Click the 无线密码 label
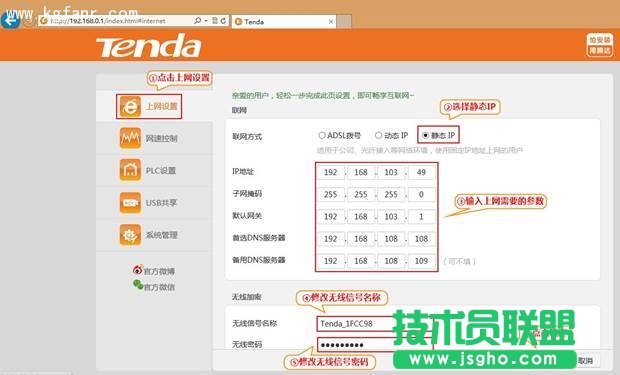Image resolution: width=620 pixels, height=375 pixels. 247,345
